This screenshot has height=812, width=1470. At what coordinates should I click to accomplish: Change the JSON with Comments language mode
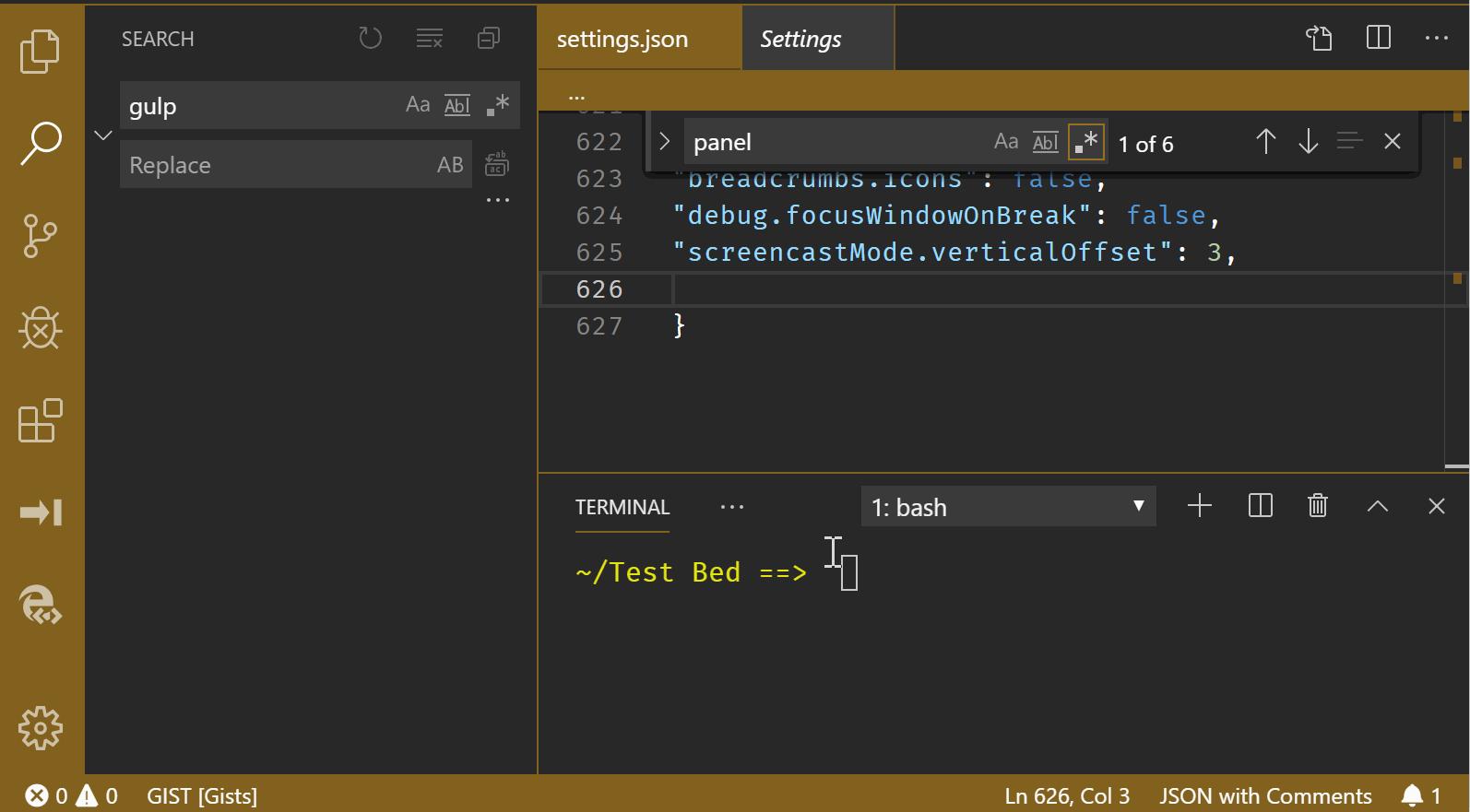coord(1265,796)
